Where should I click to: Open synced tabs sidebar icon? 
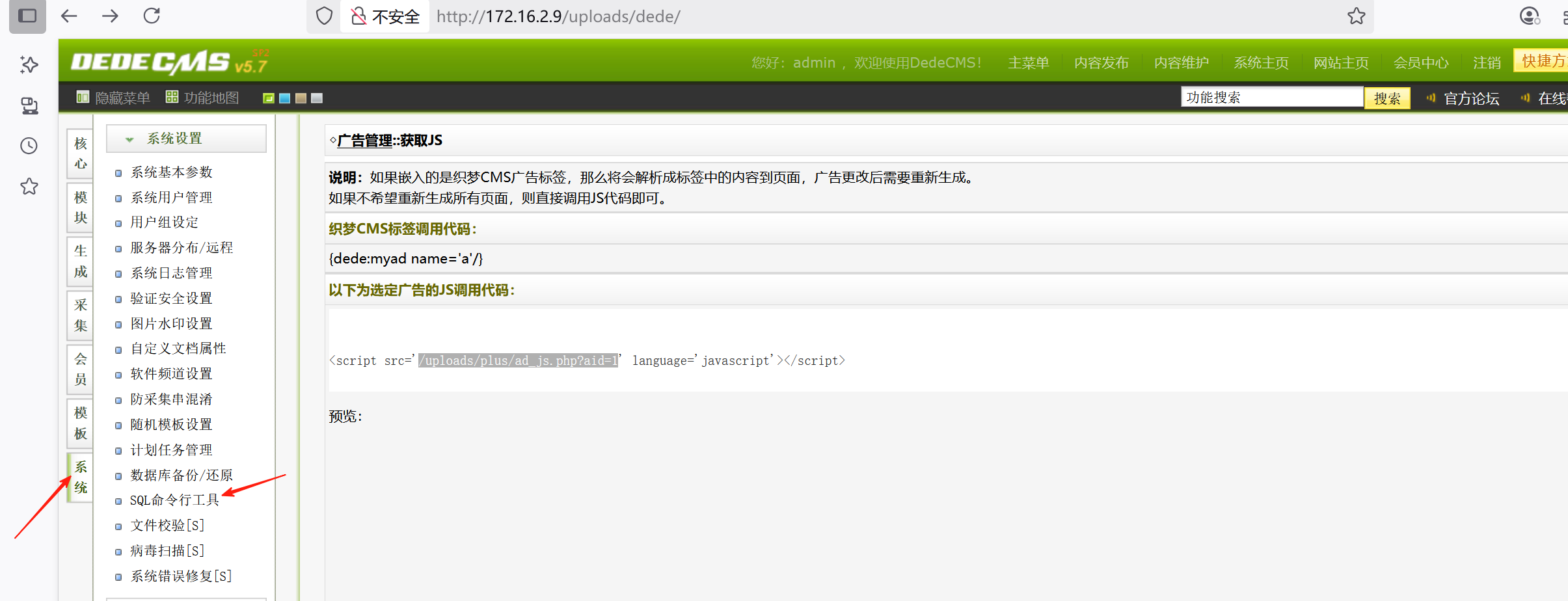tap(29, 105)
